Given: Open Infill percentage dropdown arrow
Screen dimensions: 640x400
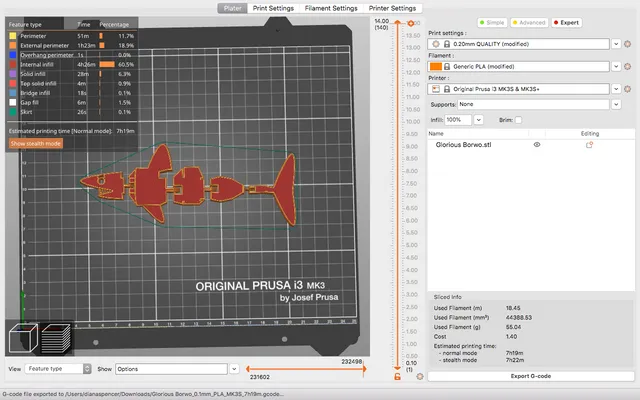Looking at the screenshot, I should point(478,120).
